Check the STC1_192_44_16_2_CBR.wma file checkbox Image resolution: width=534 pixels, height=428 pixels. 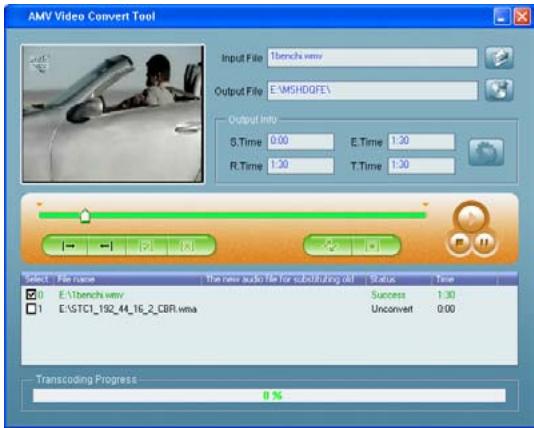pyautogui.click(x=31, y=309)
